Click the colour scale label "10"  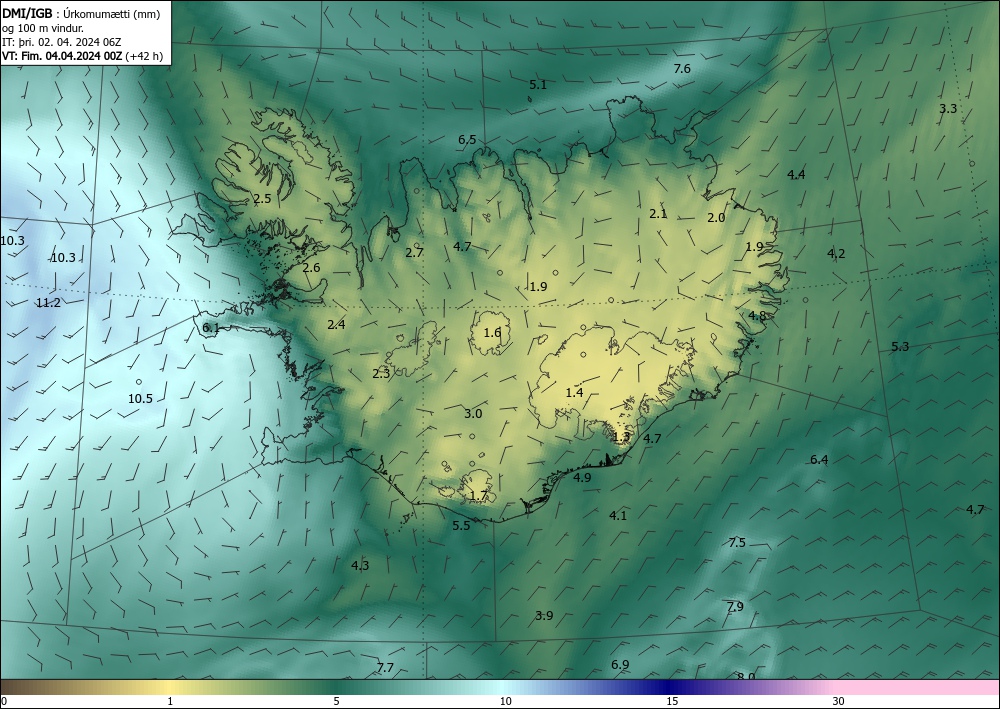tap(506, 702)
